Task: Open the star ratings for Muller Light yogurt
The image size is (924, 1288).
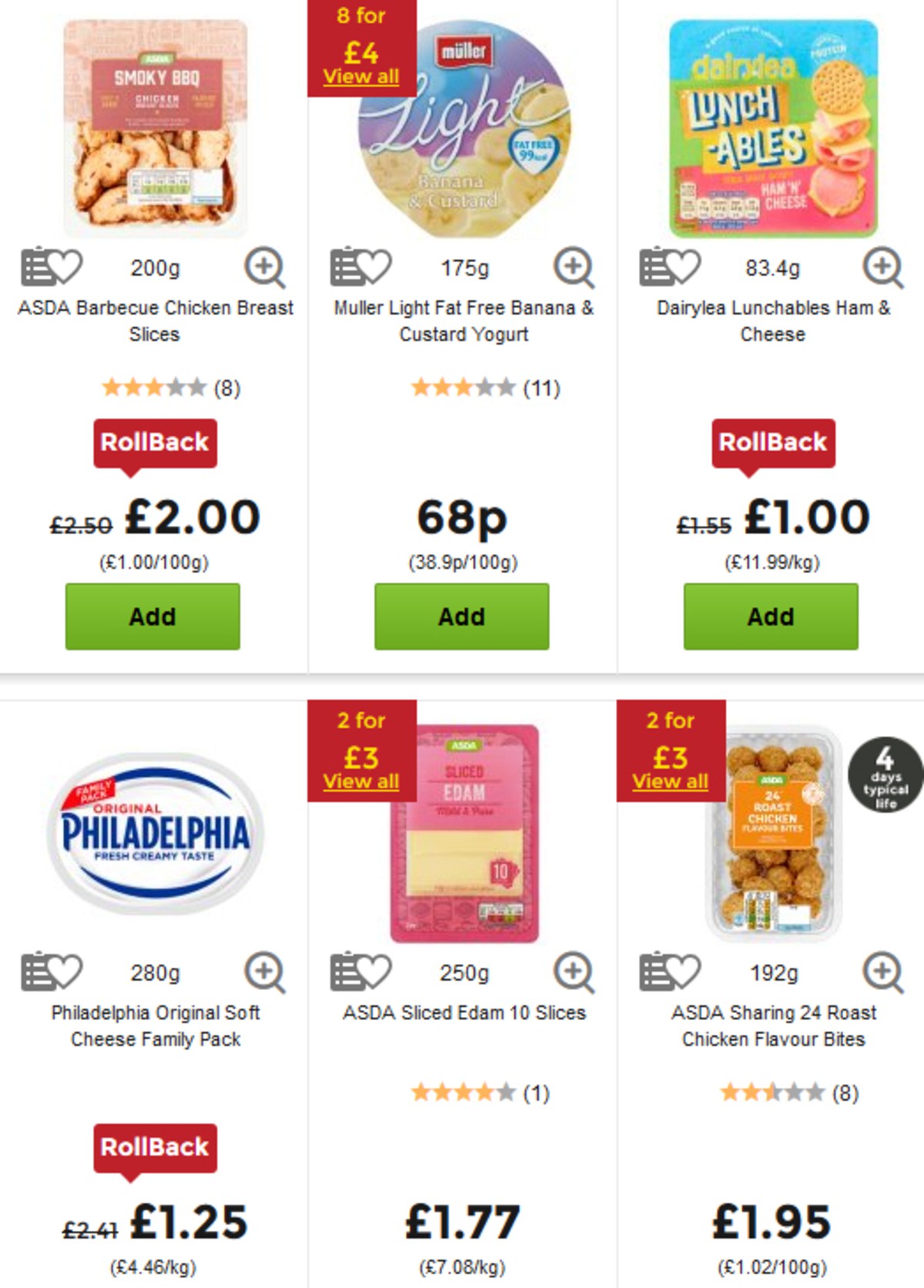Action: click(x=461, y=387)
